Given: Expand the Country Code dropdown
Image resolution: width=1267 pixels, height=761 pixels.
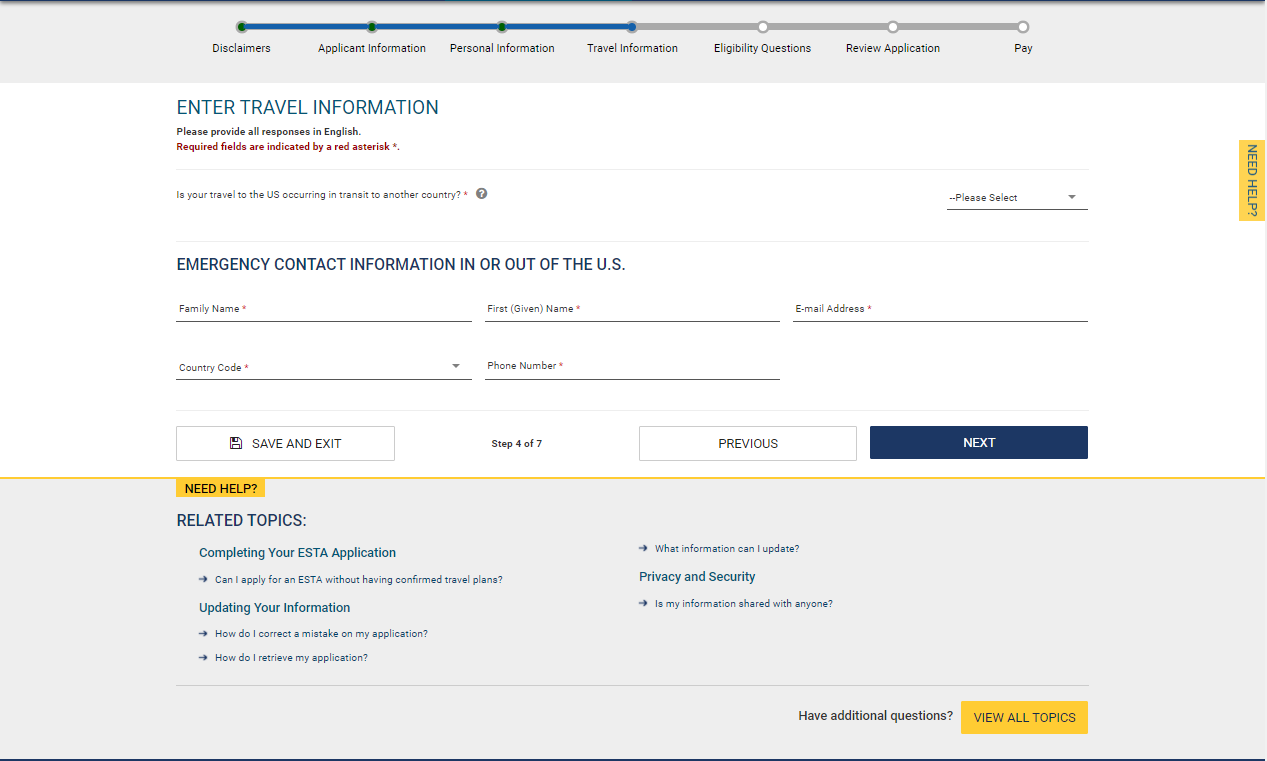Looking at the screenshot, I should click(323, 367).
